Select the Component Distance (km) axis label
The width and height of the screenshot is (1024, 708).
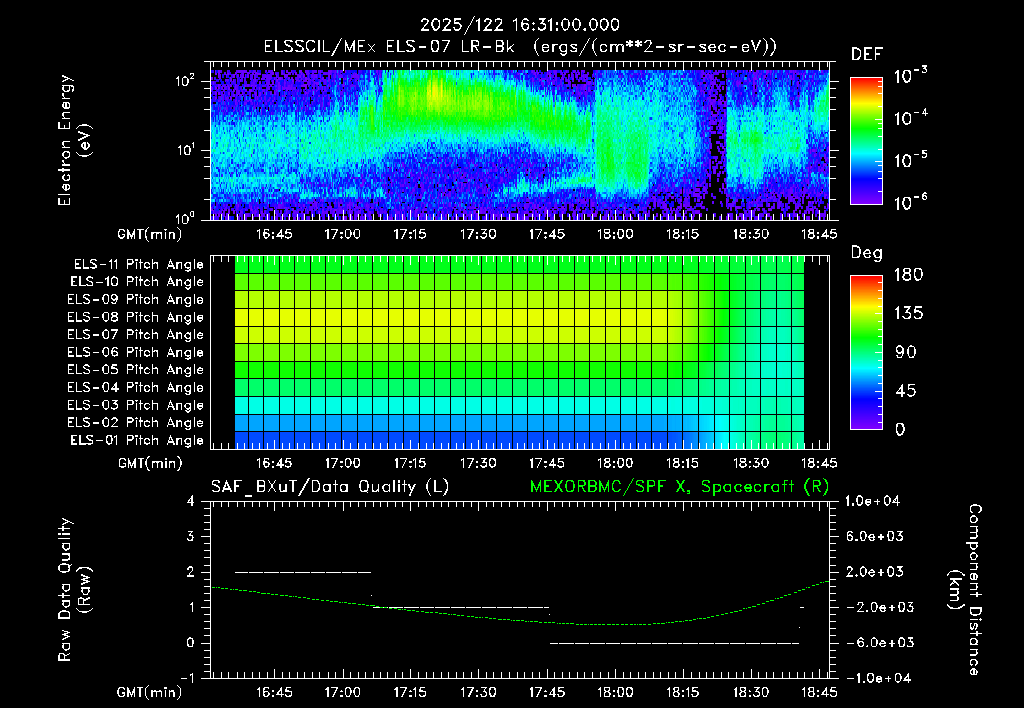(965, 590)
